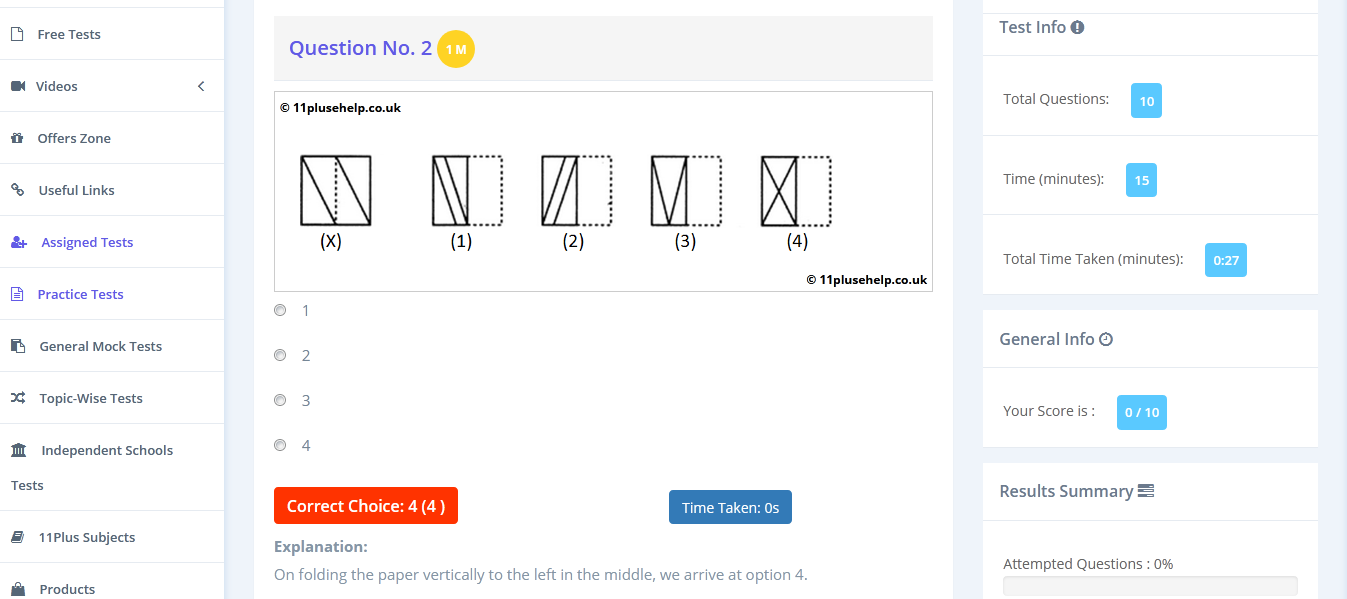Screen dimensions: 1347x599
Task: Click the Test Info information icon
Action: (x=1077, y=28)
